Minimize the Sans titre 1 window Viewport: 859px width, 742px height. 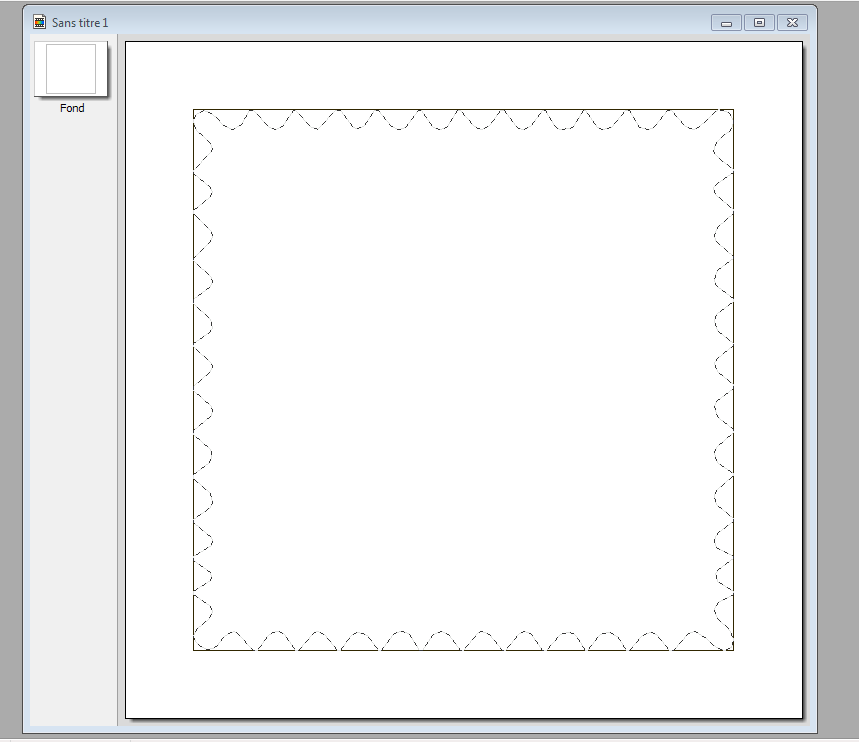point(726,23)
